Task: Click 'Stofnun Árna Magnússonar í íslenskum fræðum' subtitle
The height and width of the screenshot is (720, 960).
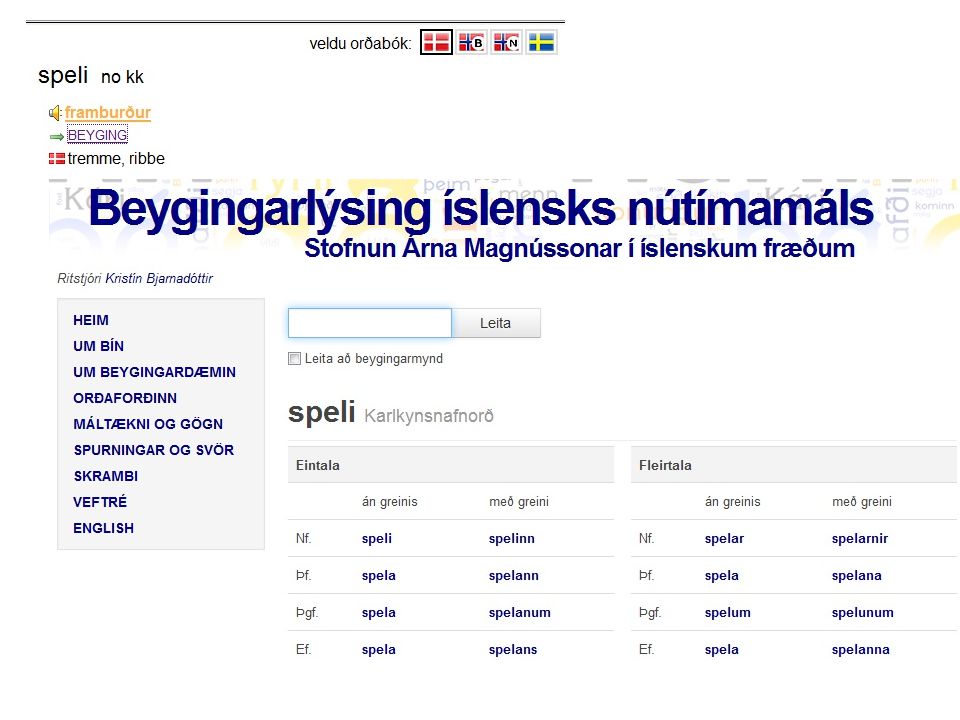Action: [x=579, y=248]
